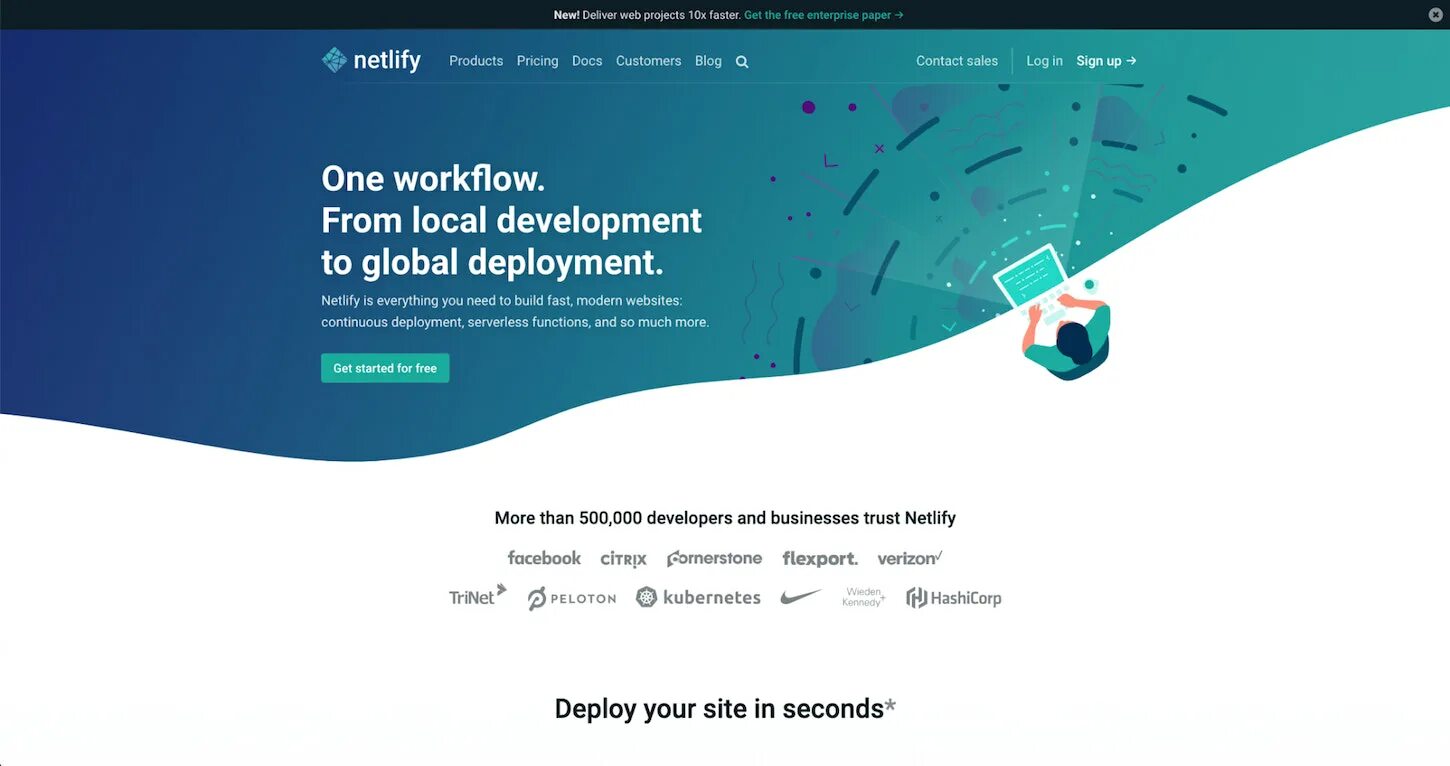Open the search magnifier icon
This screenshot has width=1450, height=766.
tap(742, 61)
